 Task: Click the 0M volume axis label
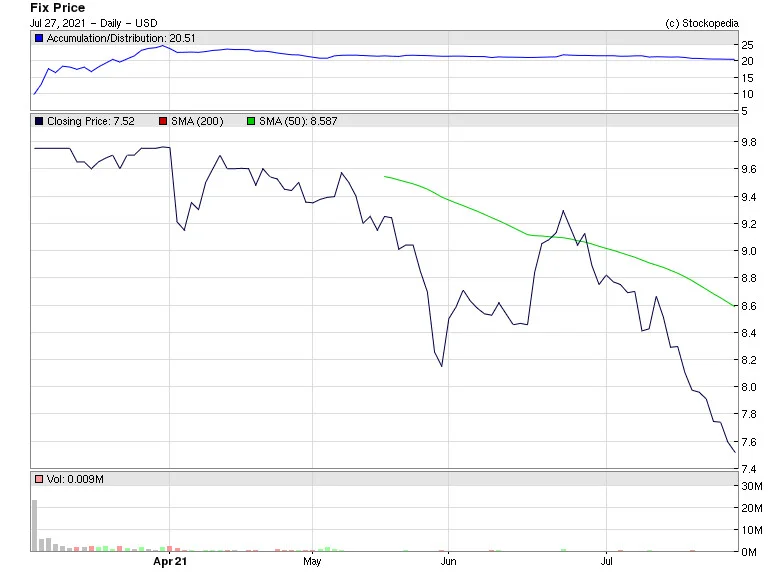(x=749, y=552)
